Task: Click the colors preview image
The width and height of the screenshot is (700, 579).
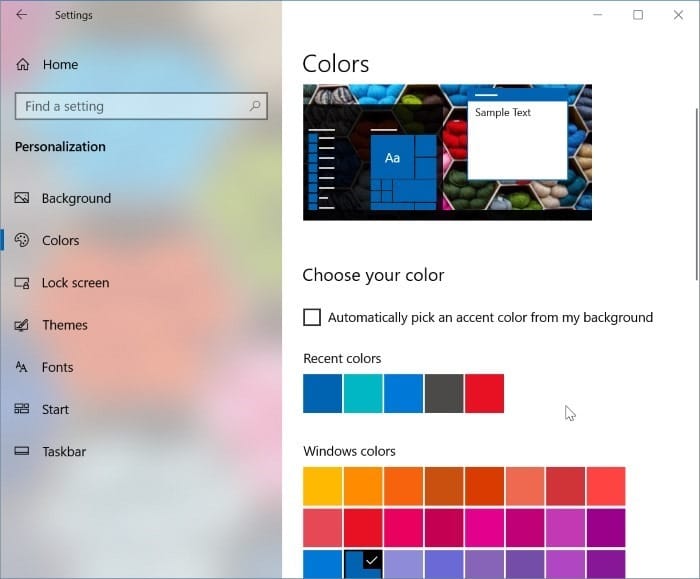Action: (447, 152)
